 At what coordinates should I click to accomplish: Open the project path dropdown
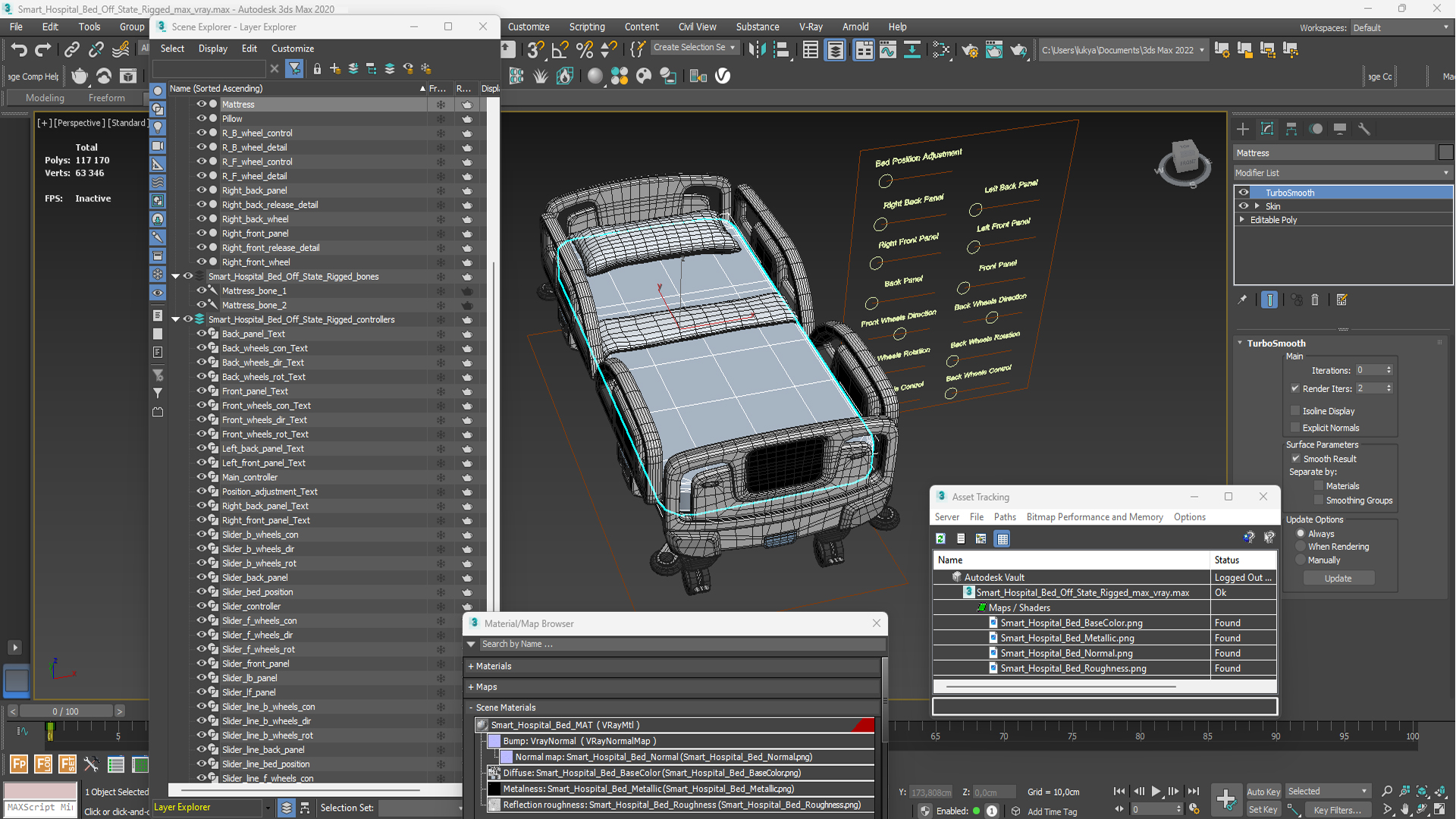[1122, 50]
